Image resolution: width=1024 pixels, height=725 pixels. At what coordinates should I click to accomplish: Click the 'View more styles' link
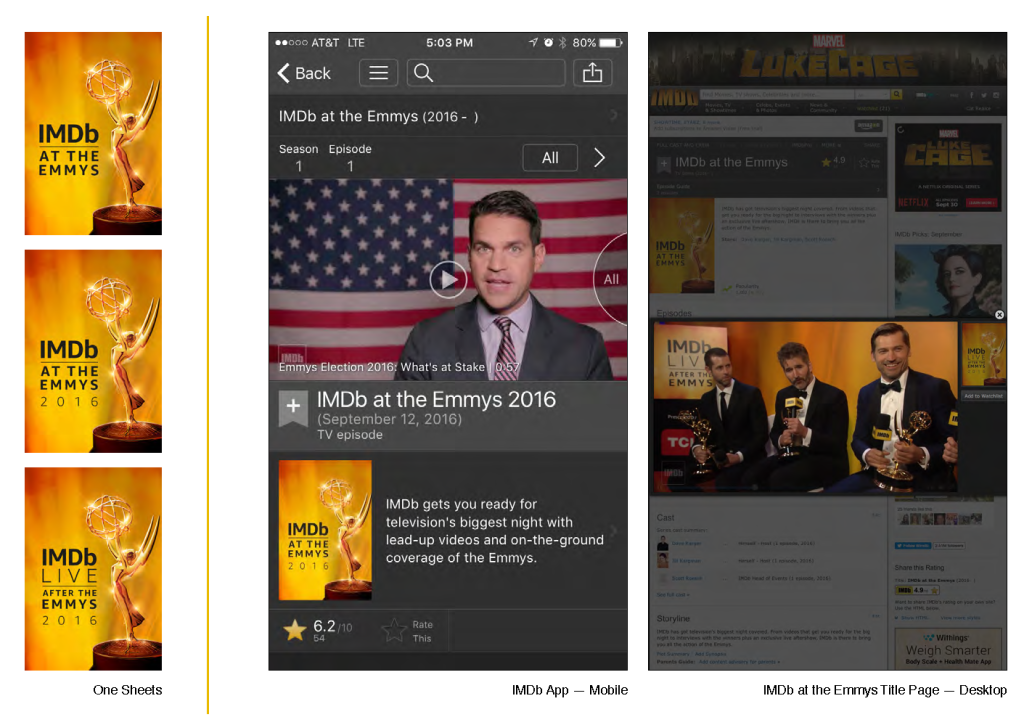click(960, 618)
